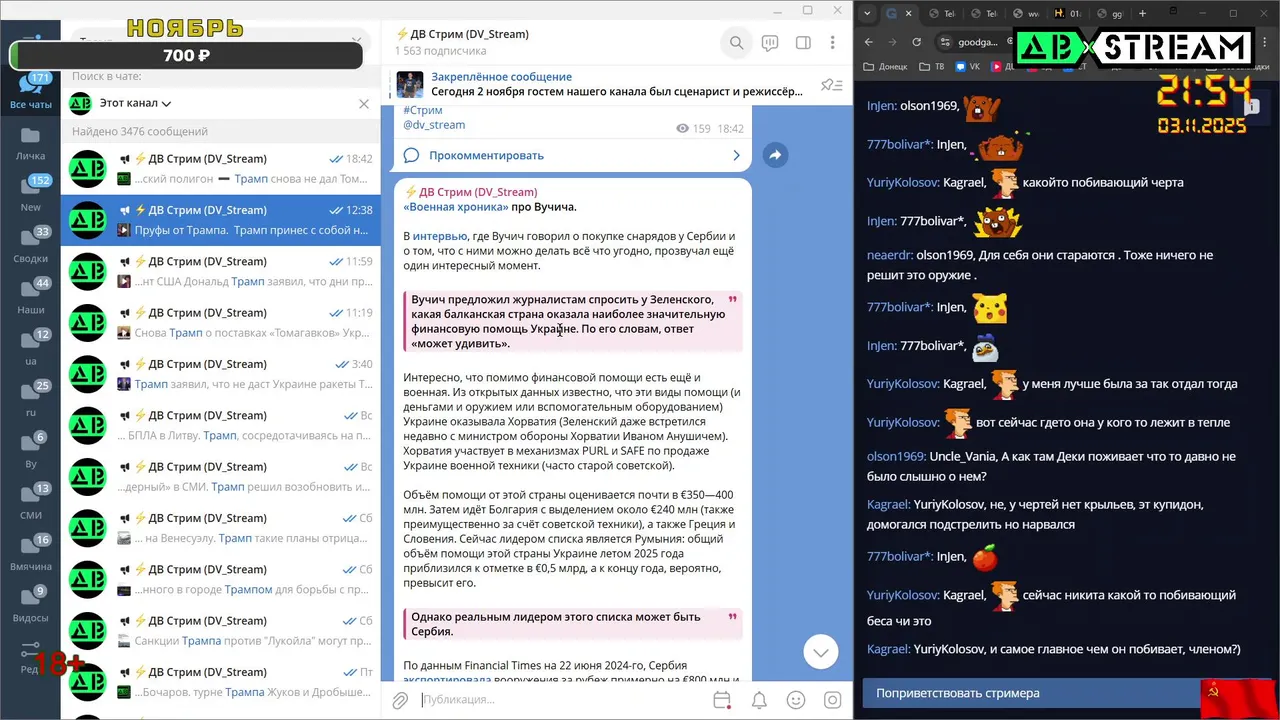Image resolution: width=1280 pixels, height=720 pixels.
Task: Schedule the post with the calendar icon
Action: (722, 700)
